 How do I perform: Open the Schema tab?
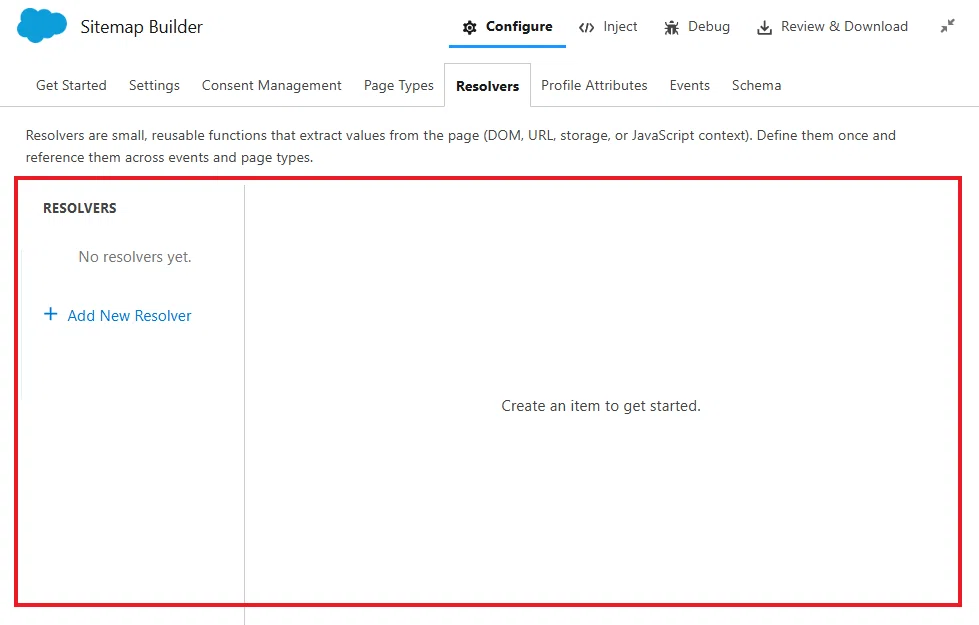point(757,86)
